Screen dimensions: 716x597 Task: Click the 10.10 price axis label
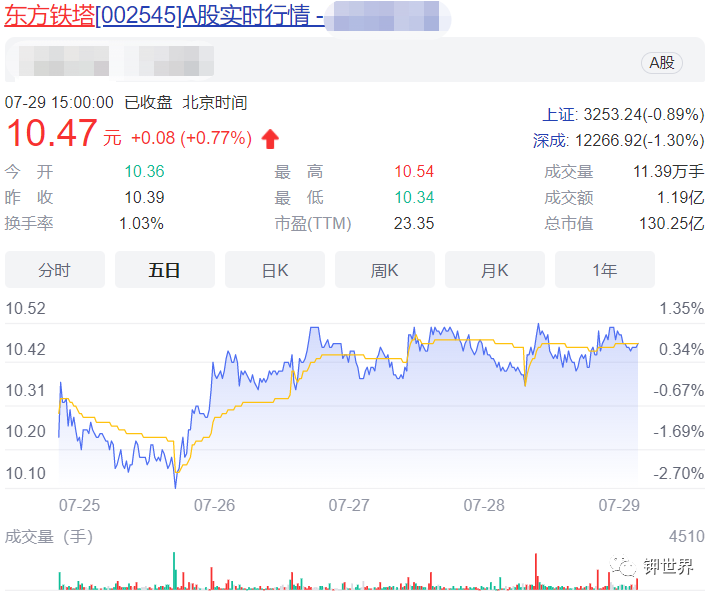(25, 473)
